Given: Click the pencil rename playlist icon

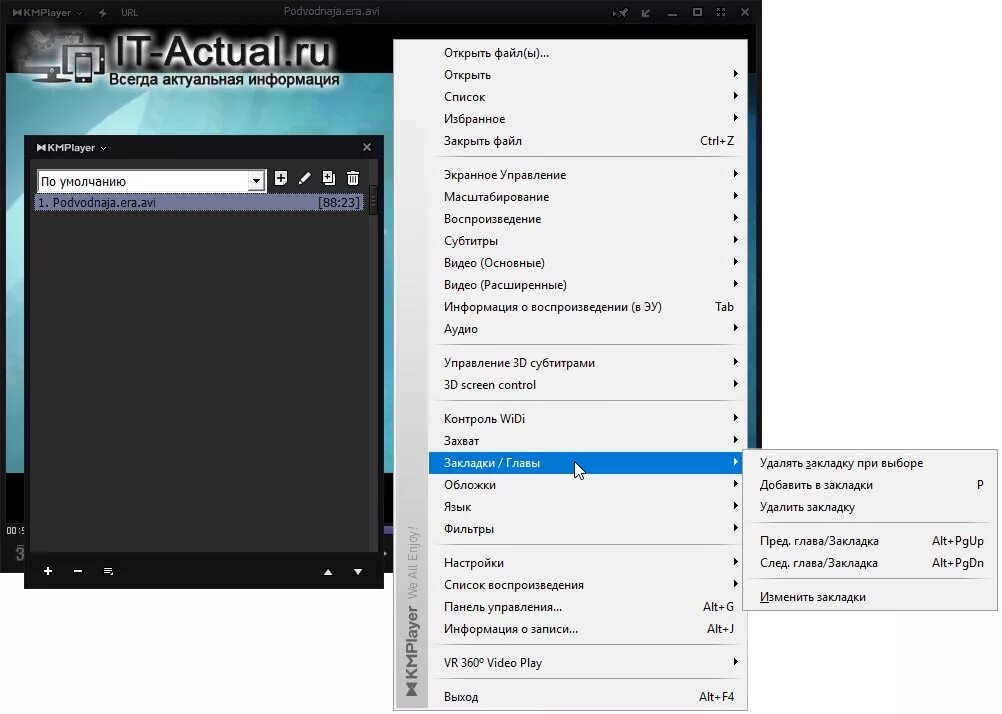Looking at the screenshot, I should 304,178.
